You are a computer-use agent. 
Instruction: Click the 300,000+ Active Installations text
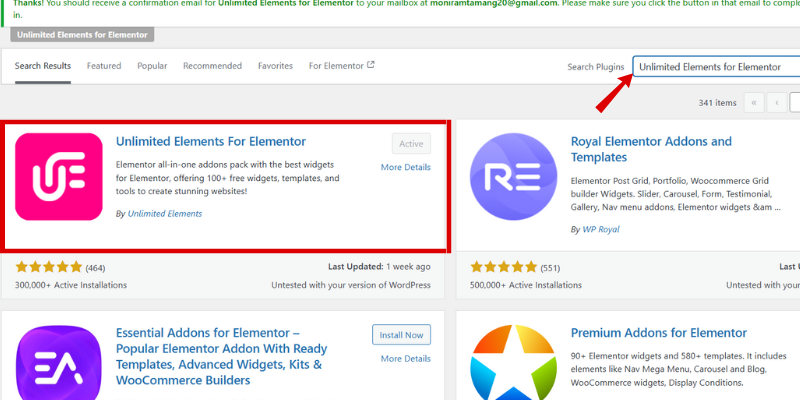71,285
